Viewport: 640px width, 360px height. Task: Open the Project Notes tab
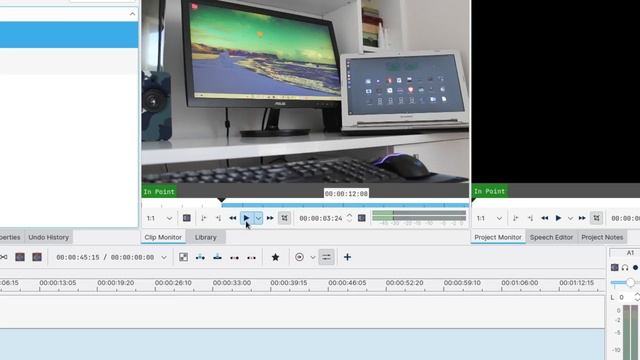602,237
